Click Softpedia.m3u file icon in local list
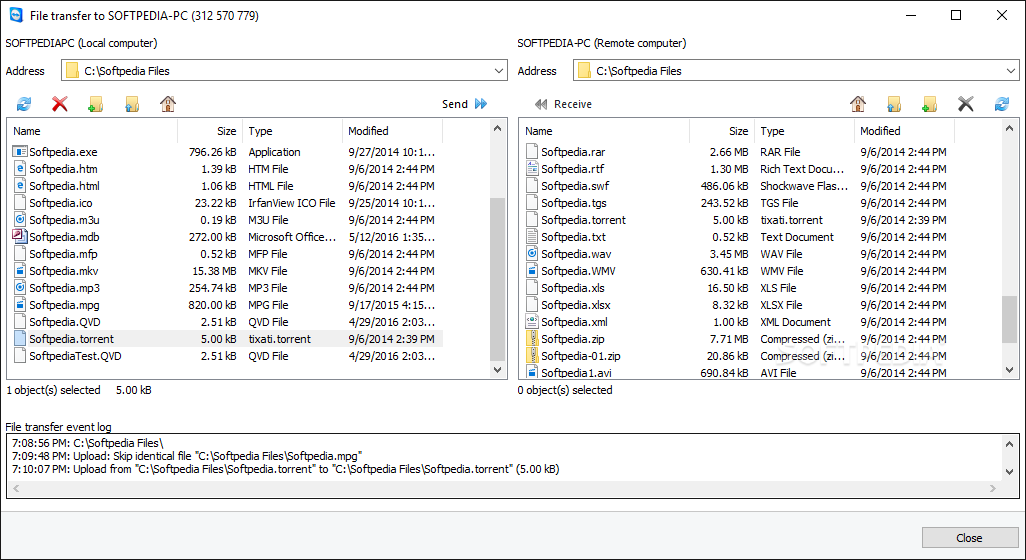This screenshot has height=560, width=1026. 20,220
